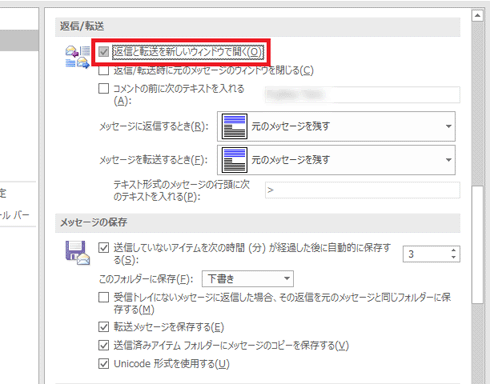490x384 pixels.
Task: Click reply layout icon in 返信するとき combo box
Action: click(x=235, y=126)
